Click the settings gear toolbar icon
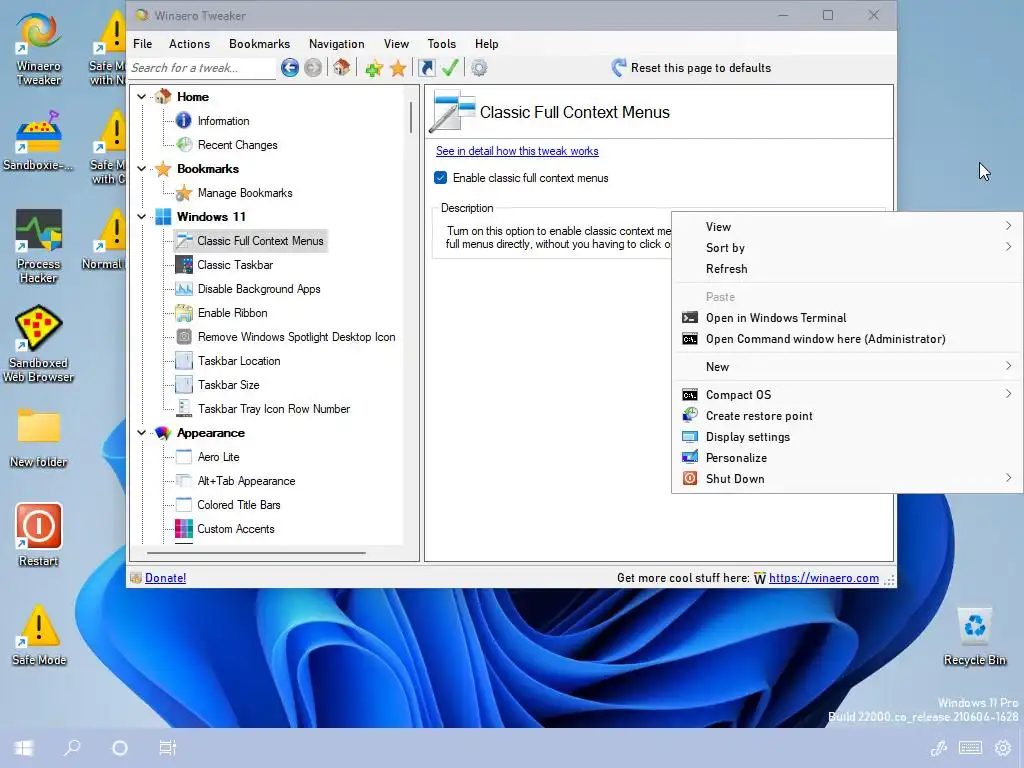Screen dimensions: 1024x768 click(x=479, y=68)
